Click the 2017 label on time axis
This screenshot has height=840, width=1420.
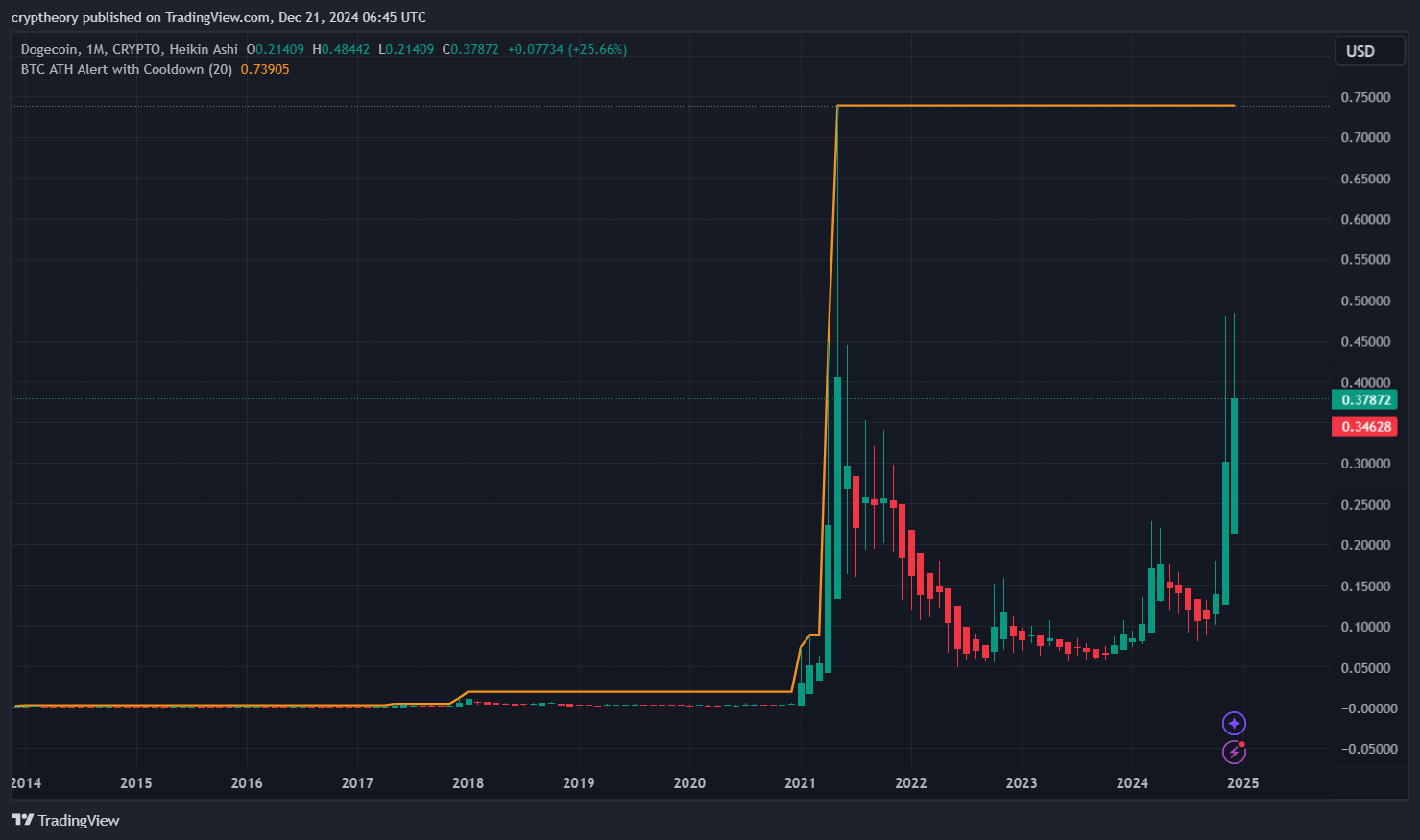tap(357, 783)
